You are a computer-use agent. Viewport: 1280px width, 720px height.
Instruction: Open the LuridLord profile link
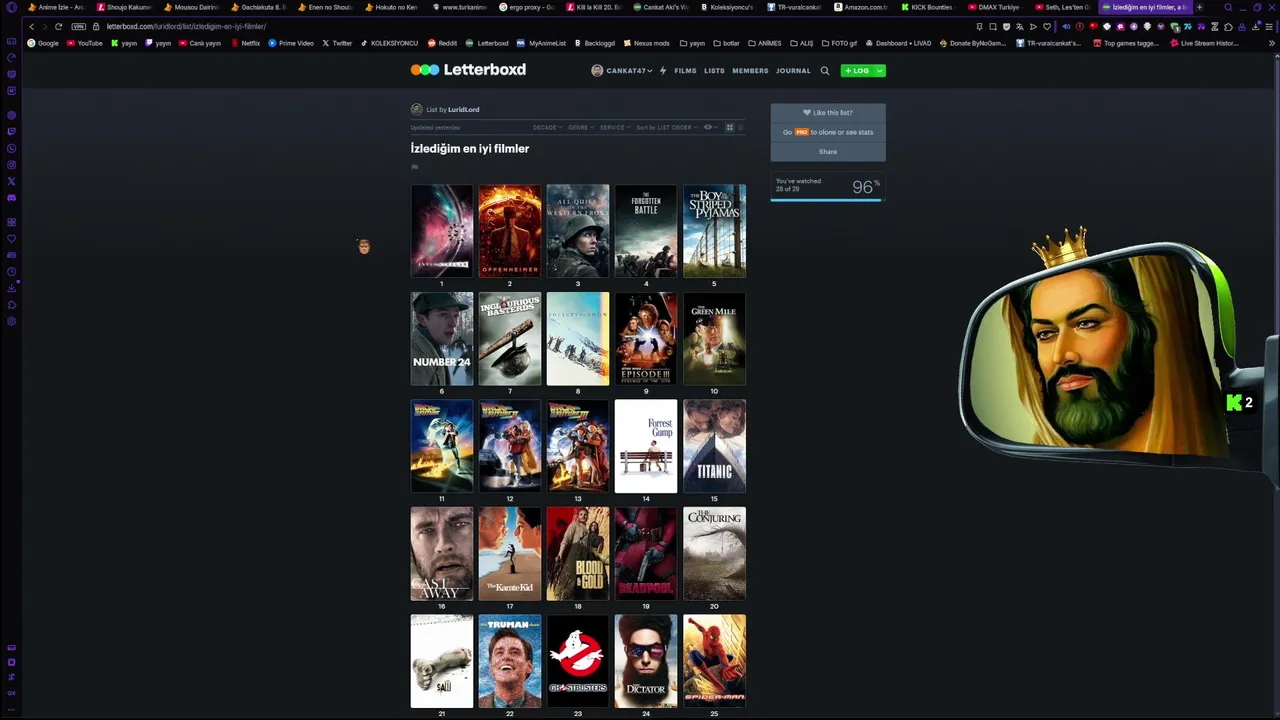tap(463, 110)
